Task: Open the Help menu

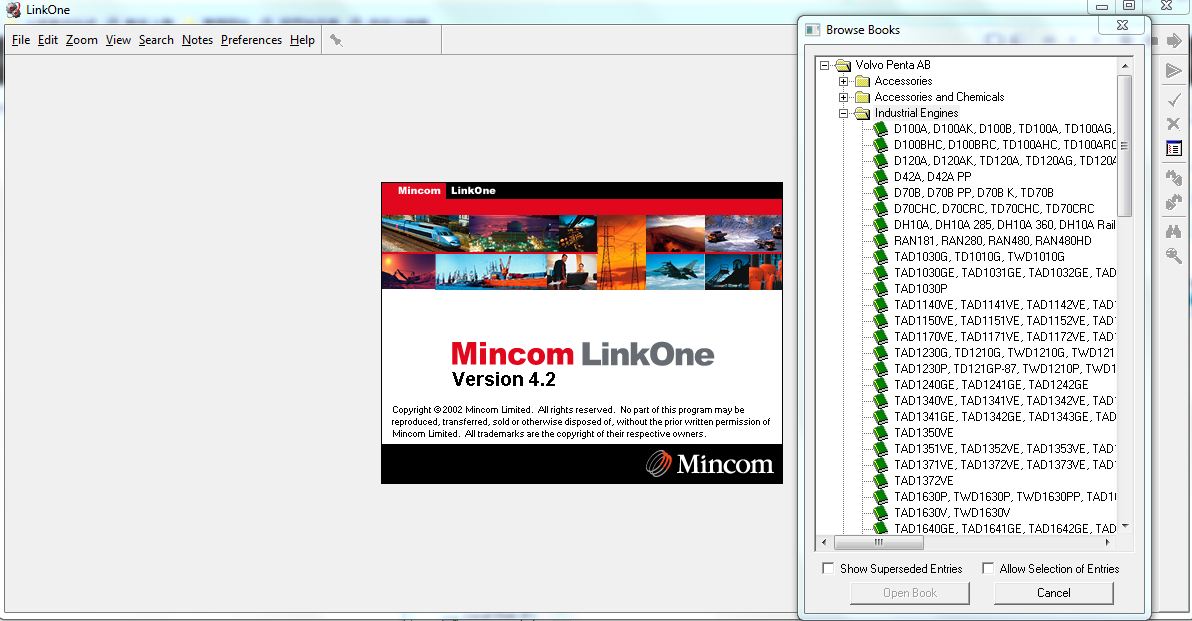Action: [x=302, y=40]
